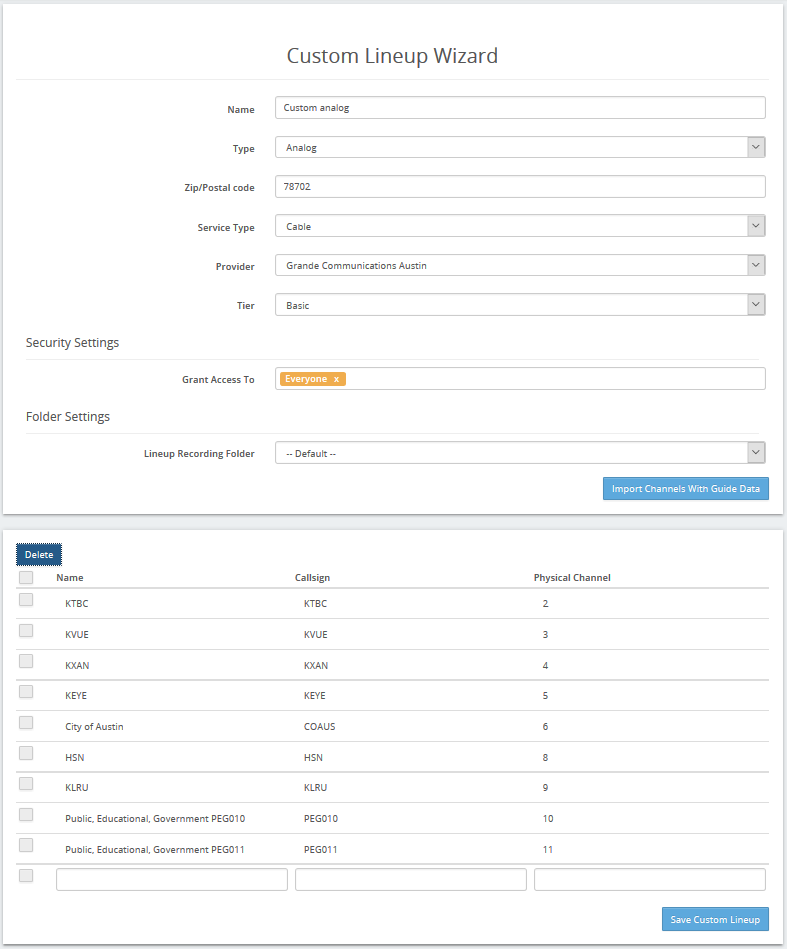Click the new channel Name input

(172, 879)
